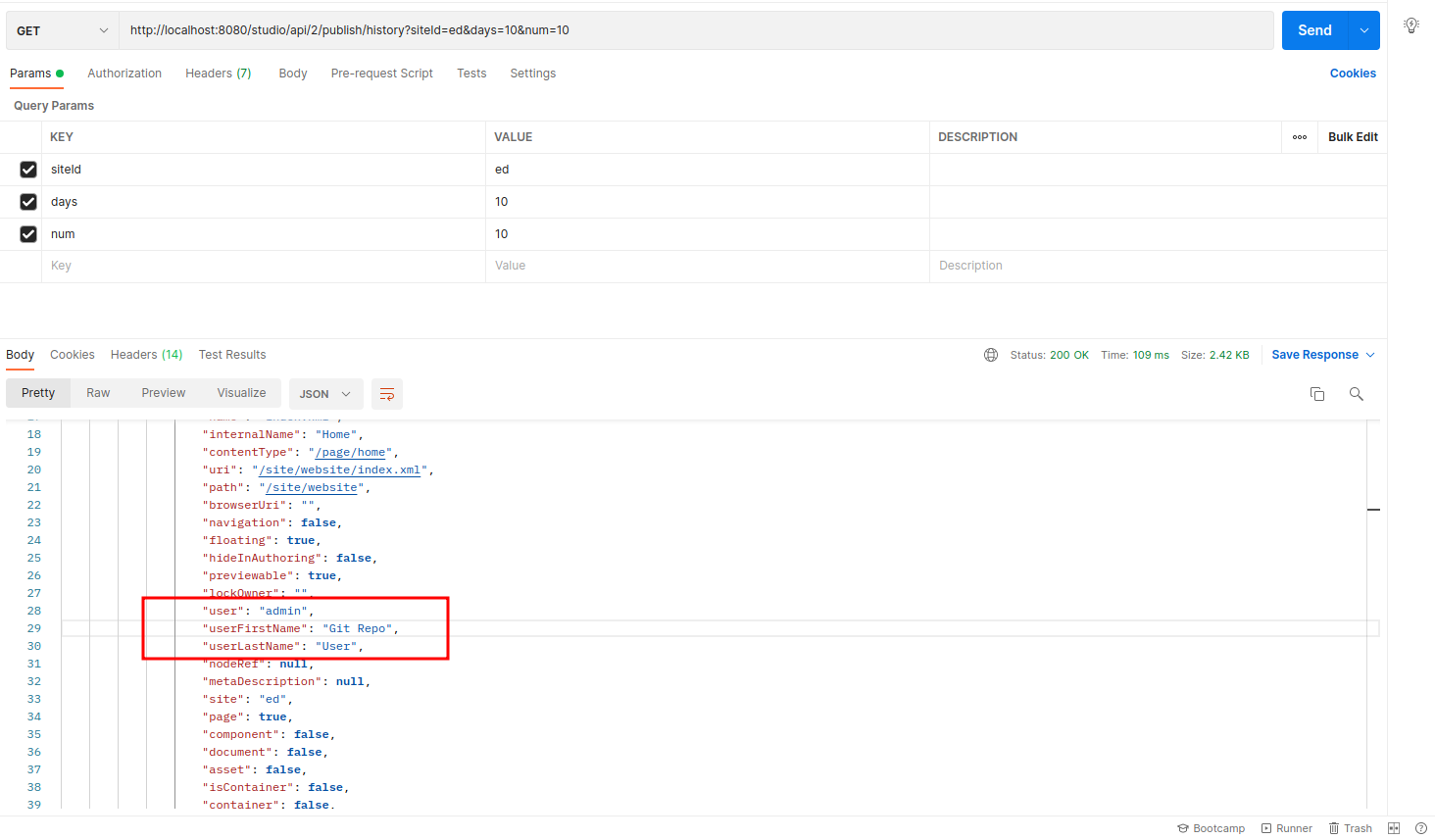Click the lightbulb tips icon

tap(1411, 25)
